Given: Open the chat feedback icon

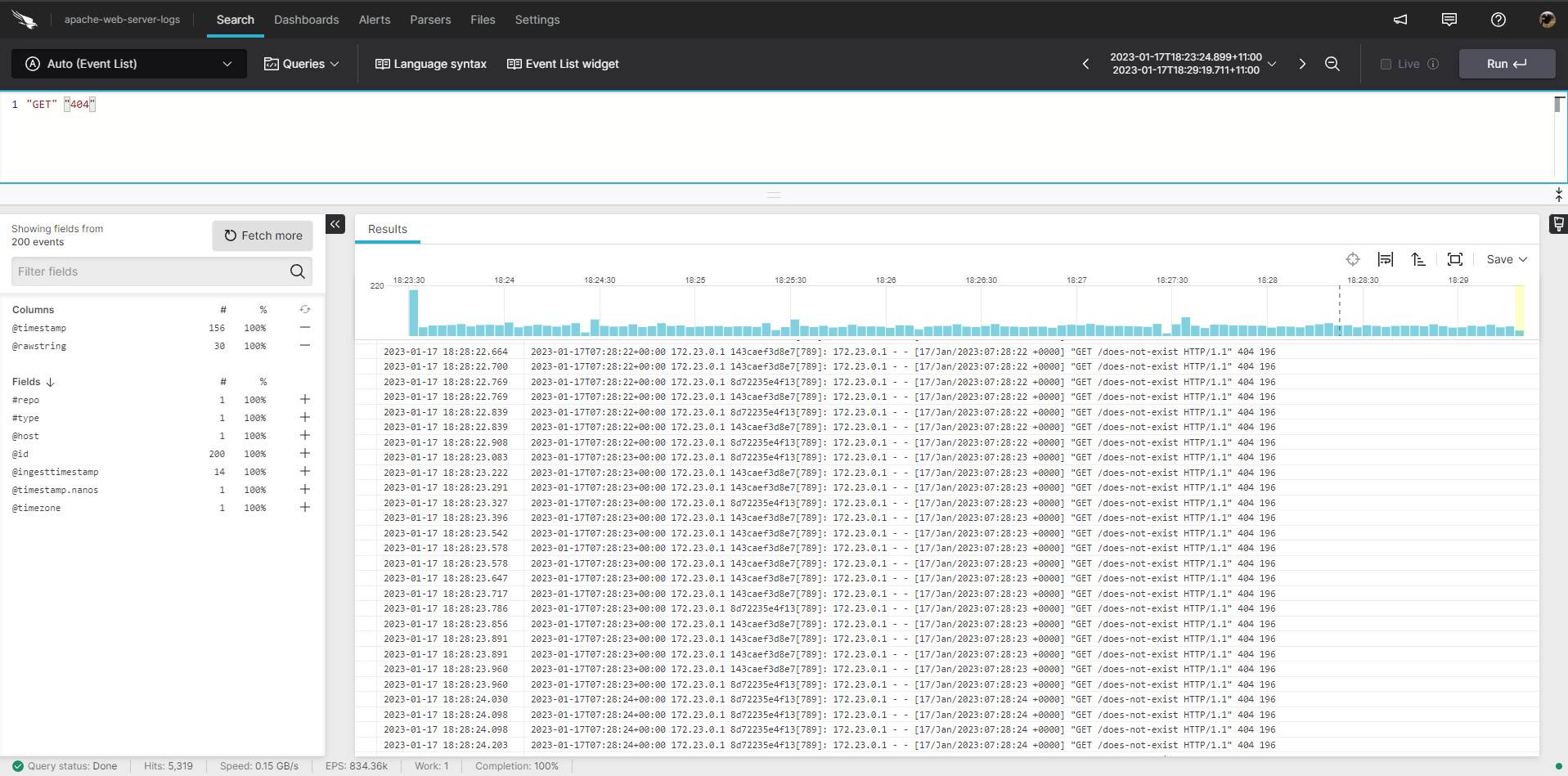Looking at the screenshot, I should [x=1449, y=20].
